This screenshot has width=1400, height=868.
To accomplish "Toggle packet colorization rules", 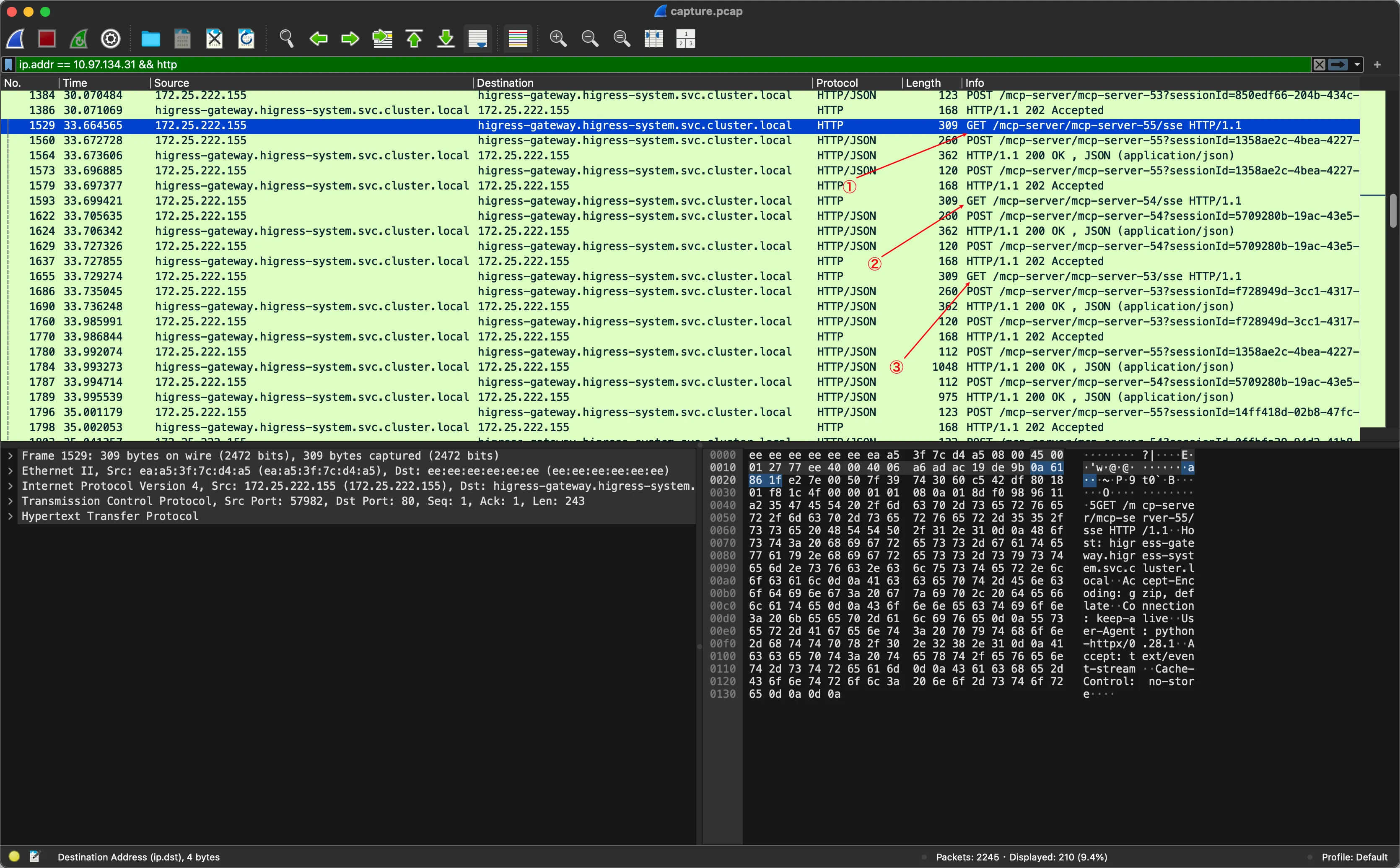I will (x=518, y=39).
